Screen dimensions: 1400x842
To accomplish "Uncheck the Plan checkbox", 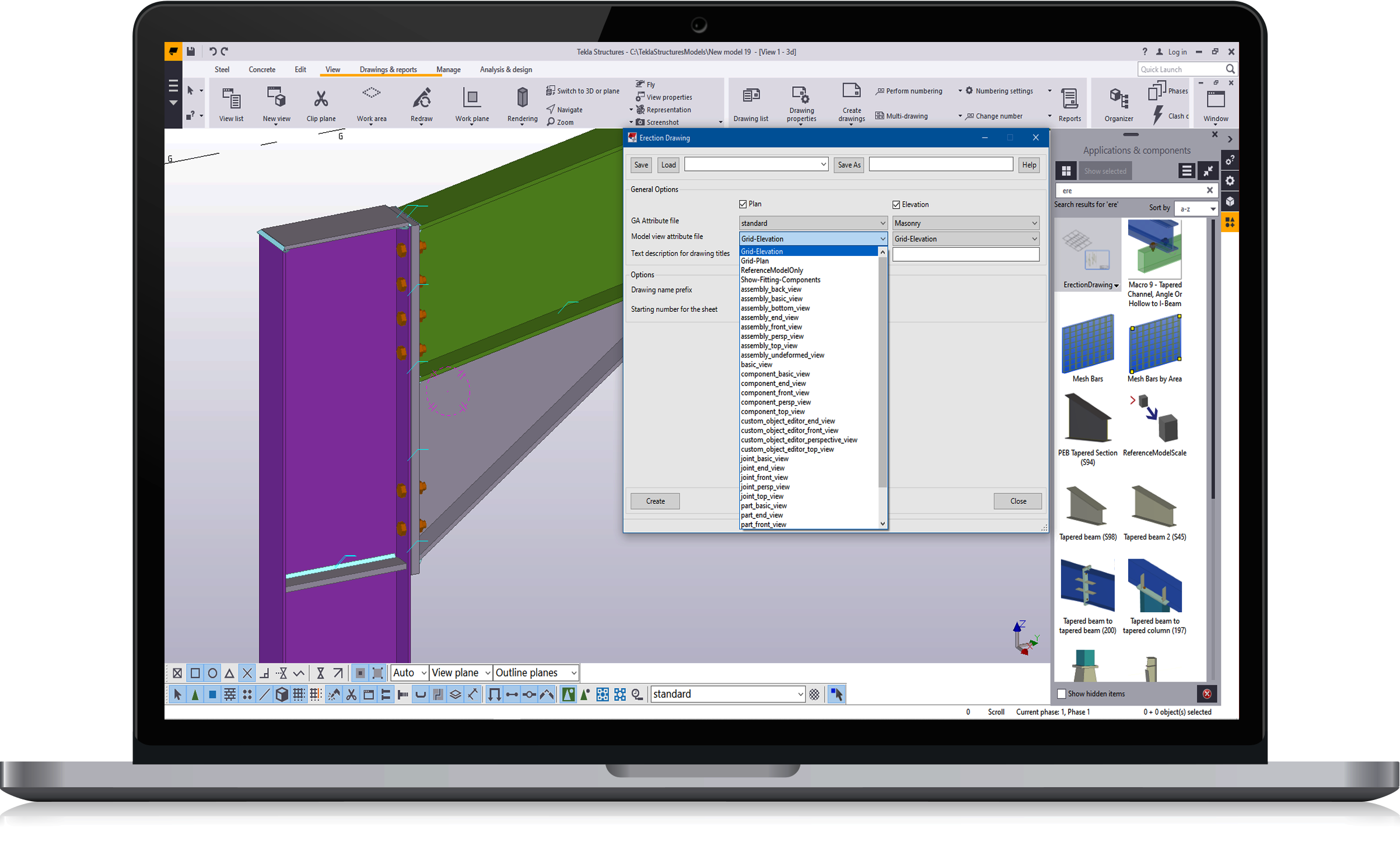I will point(743,204).
